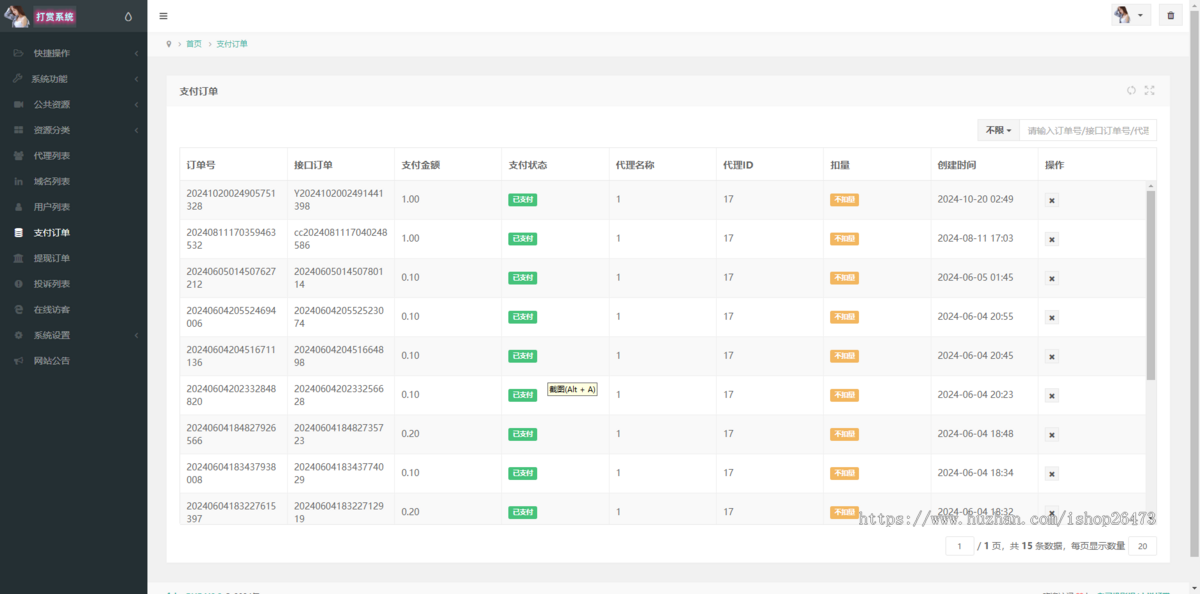Viewport: 1200px width, 594px height.
Task: Toggle the hamburger sidebar menu icon
Action: click(164, 16)
